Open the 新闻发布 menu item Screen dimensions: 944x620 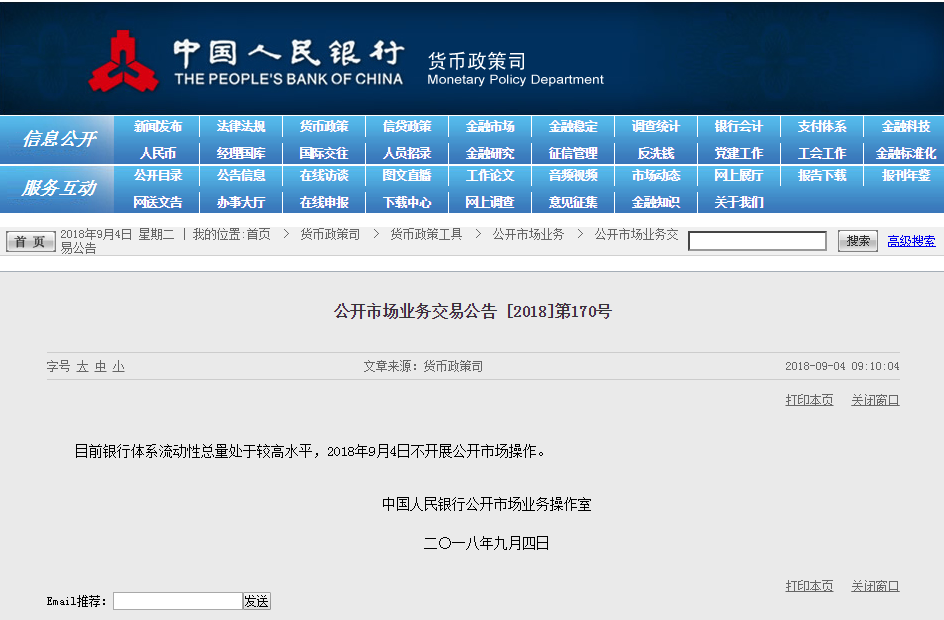pos(158,127)
